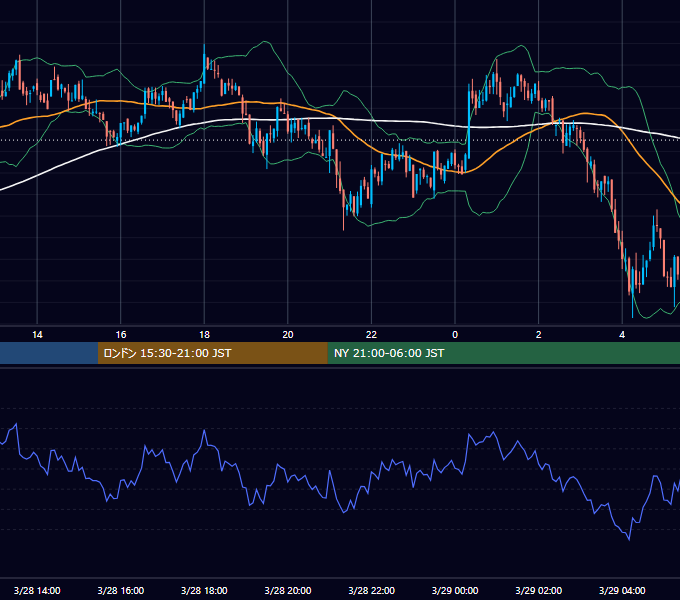The image size is (680, 600).
Task: Click the 3/28 22:00 date label
Action: point(372,590)
